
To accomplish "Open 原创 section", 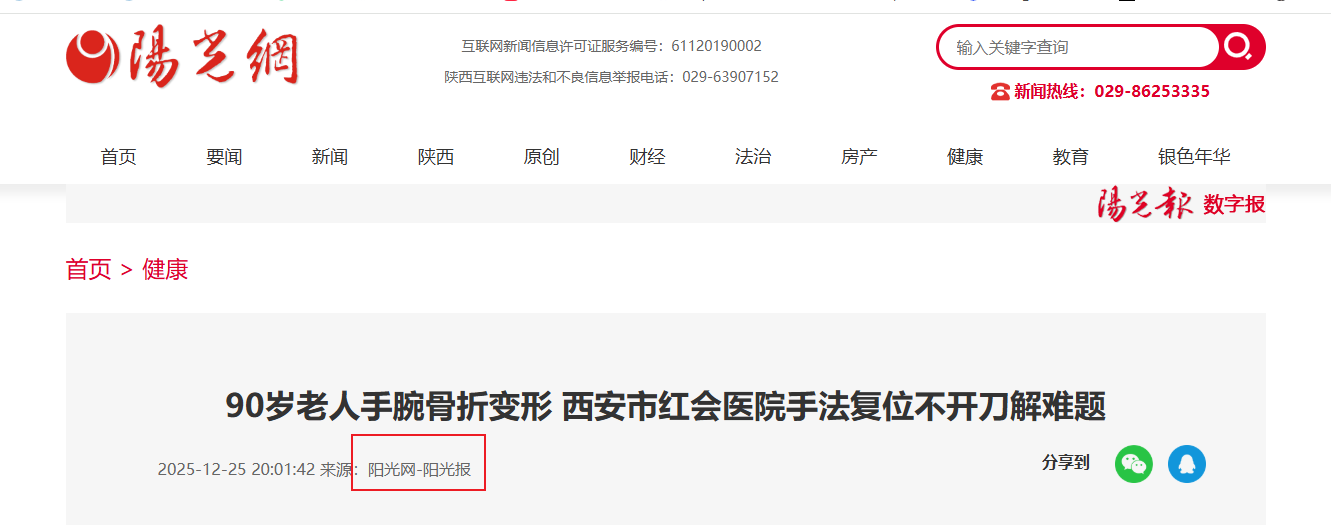I will (x=541, y=157).
